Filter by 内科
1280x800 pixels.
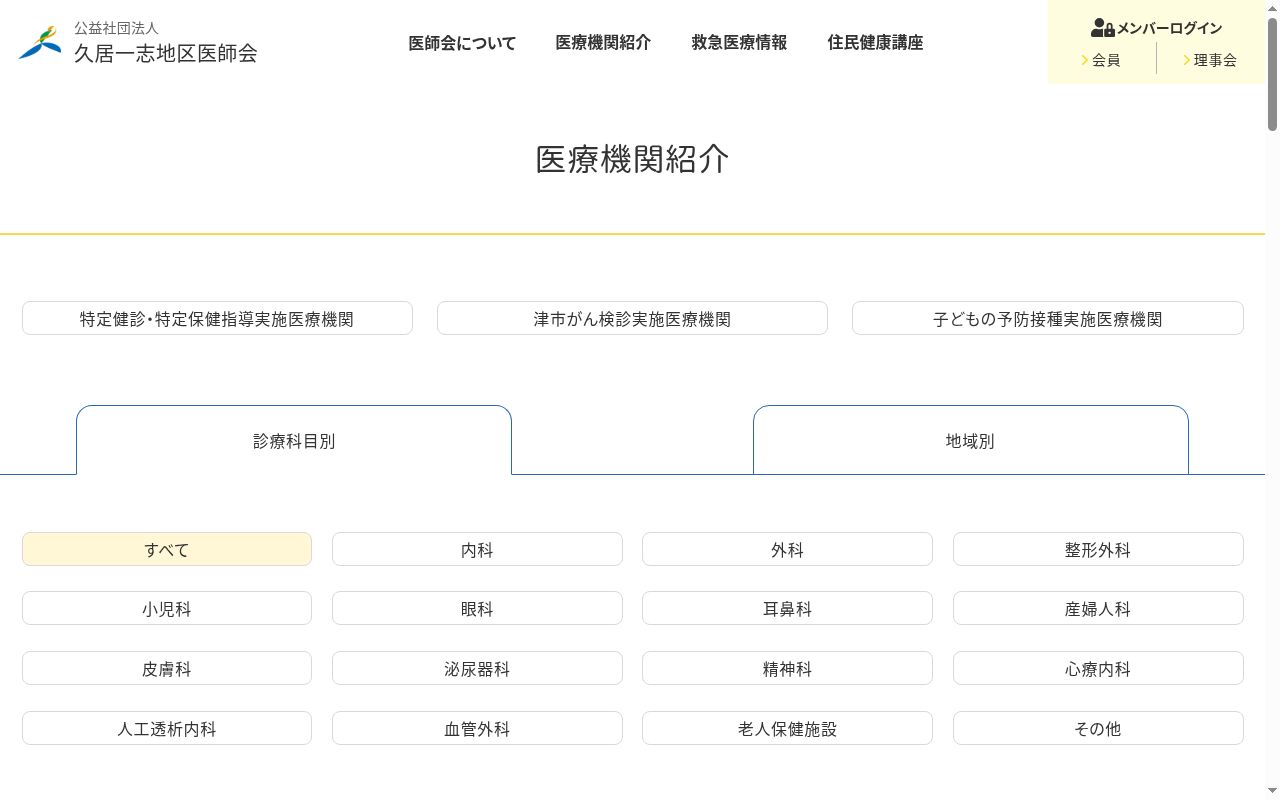point(477,549)
